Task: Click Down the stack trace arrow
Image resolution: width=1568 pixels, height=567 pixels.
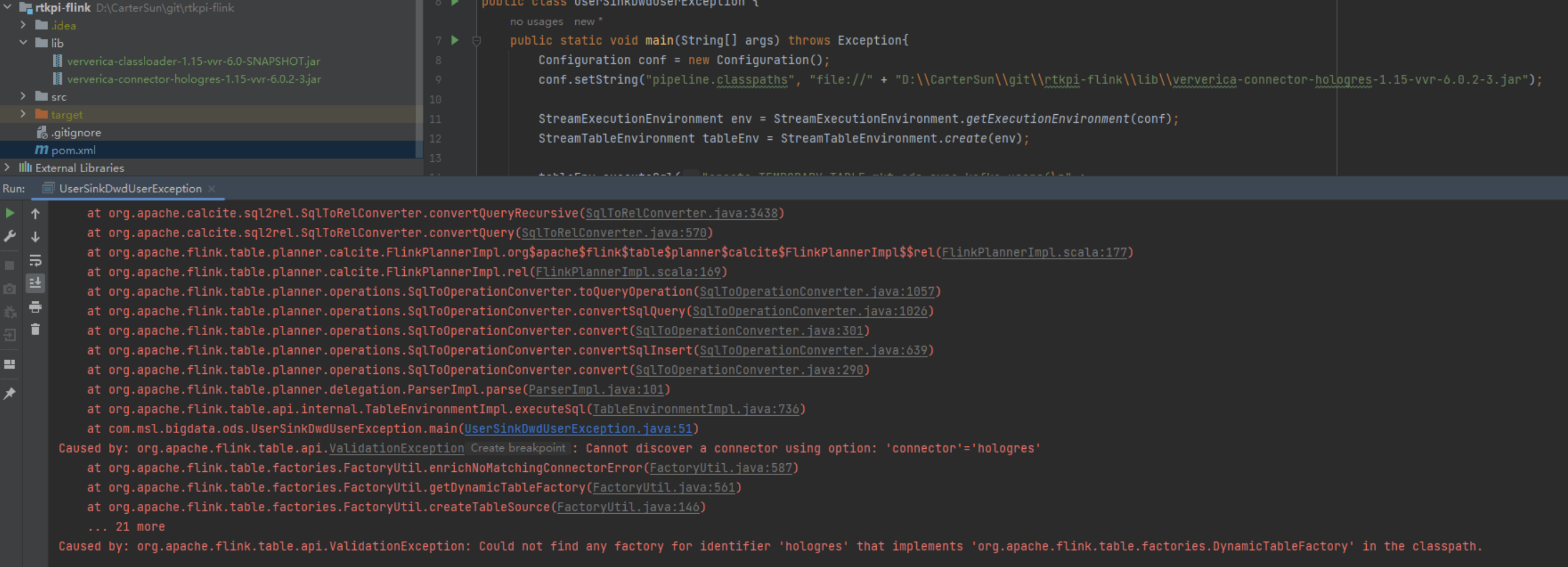Action: point(35,237)
